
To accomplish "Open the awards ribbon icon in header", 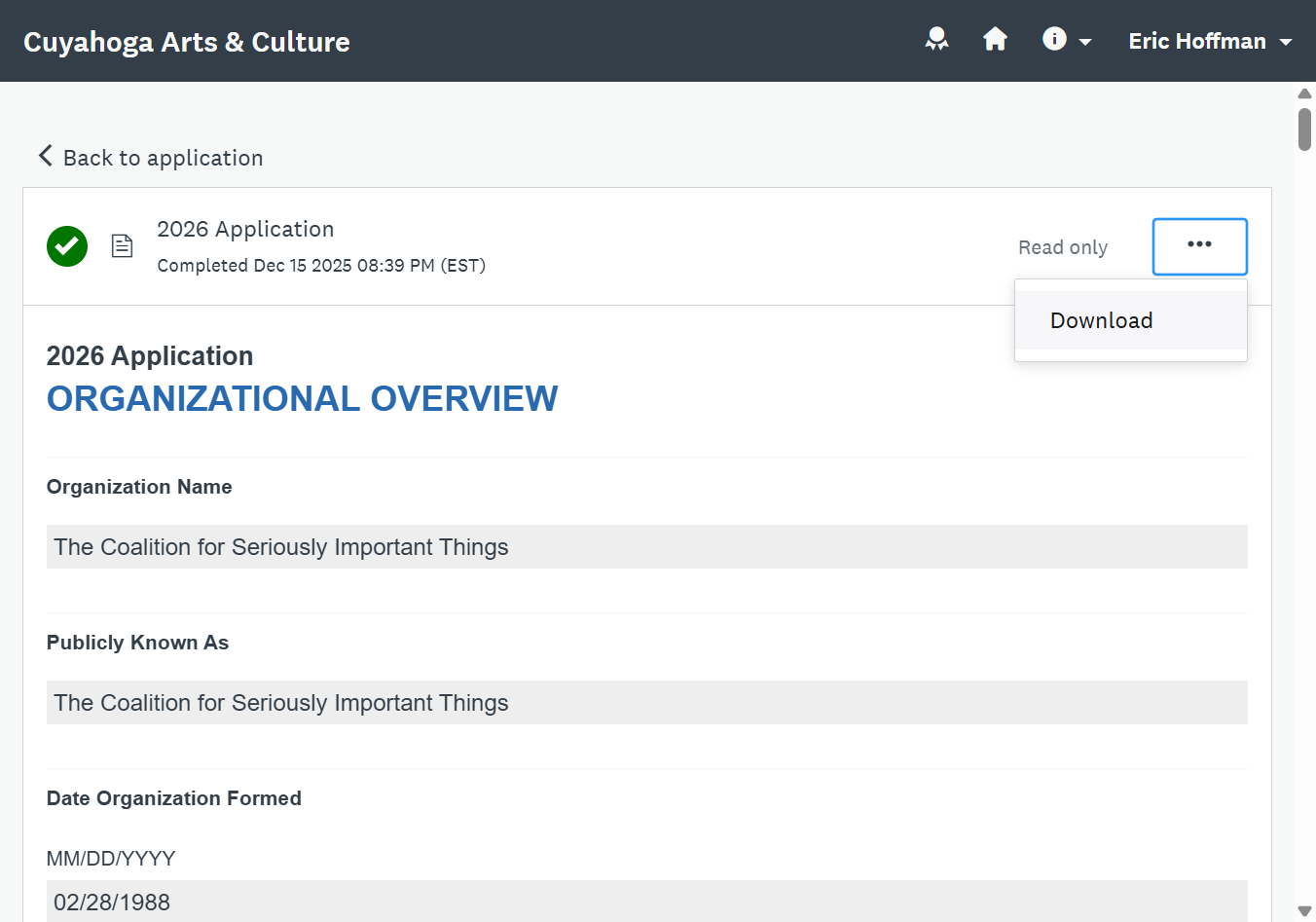I will click(936, 40).
